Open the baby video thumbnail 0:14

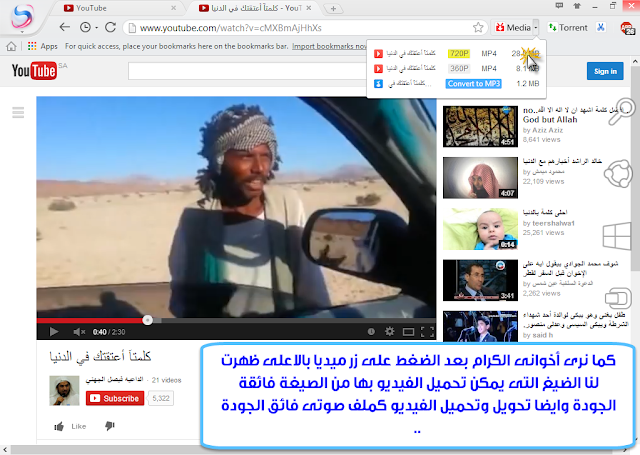point(480,229)
